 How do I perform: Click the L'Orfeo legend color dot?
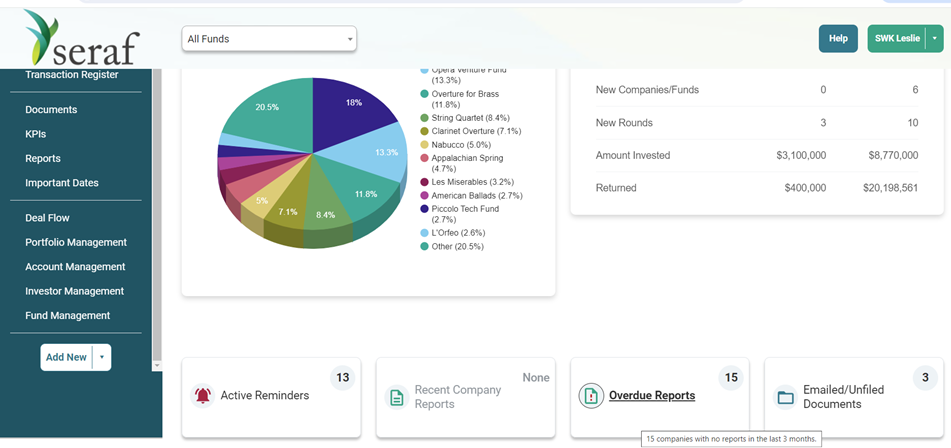425,233
